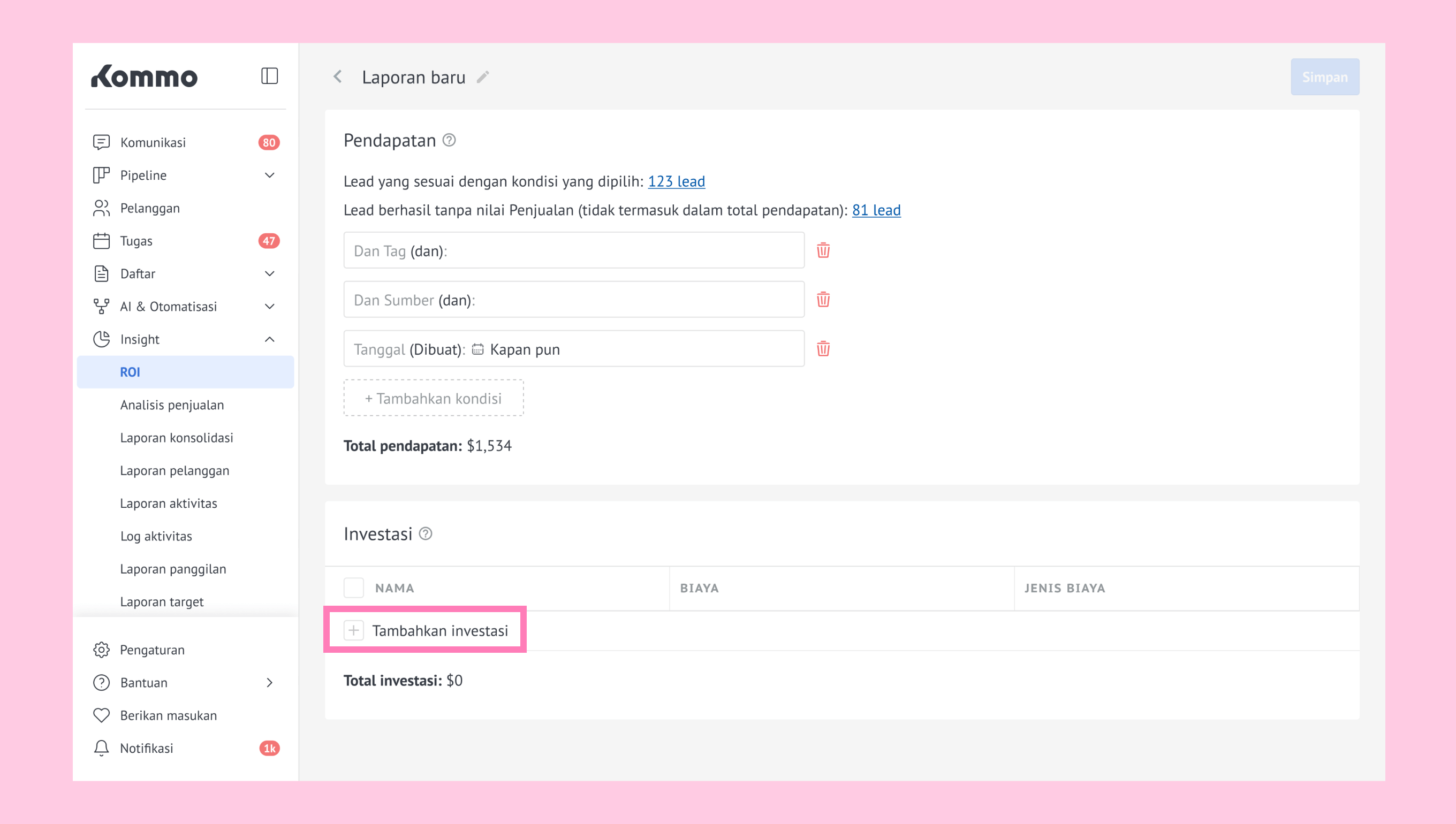Image resolution: width=1456 pixels, height=824 pixels.
Task: Tick the NAMA header checkbox
Action: (x=354, y=588)
